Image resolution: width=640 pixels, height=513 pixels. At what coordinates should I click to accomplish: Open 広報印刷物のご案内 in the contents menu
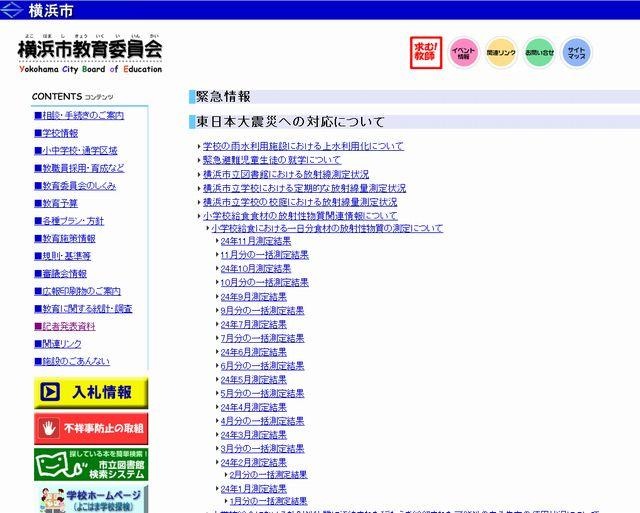click(78, 291)
